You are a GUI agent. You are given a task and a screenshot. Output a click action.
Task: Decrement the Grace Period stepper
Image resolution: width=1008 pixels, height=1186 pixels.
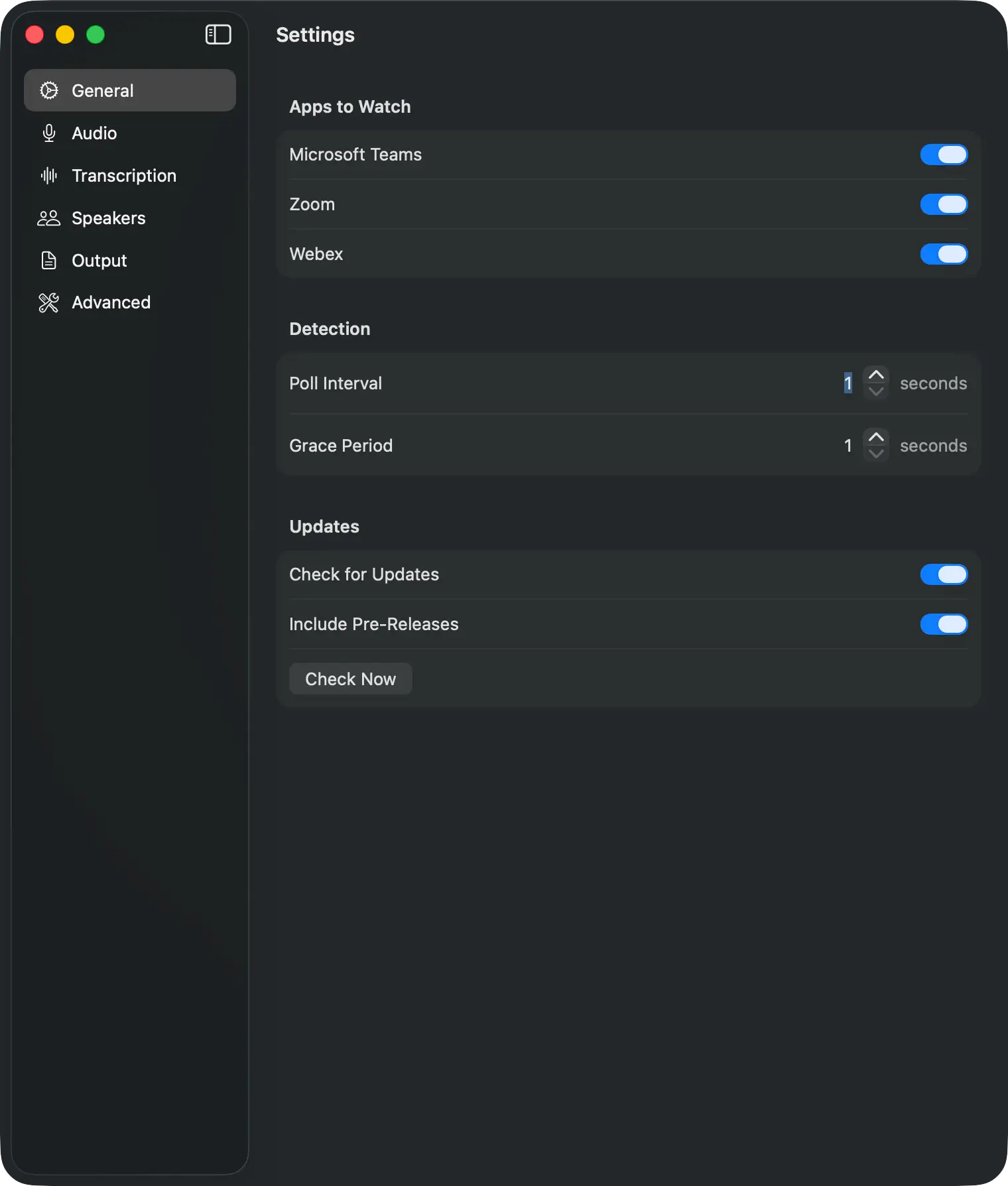pyautogui.click(x=876, y=454)
